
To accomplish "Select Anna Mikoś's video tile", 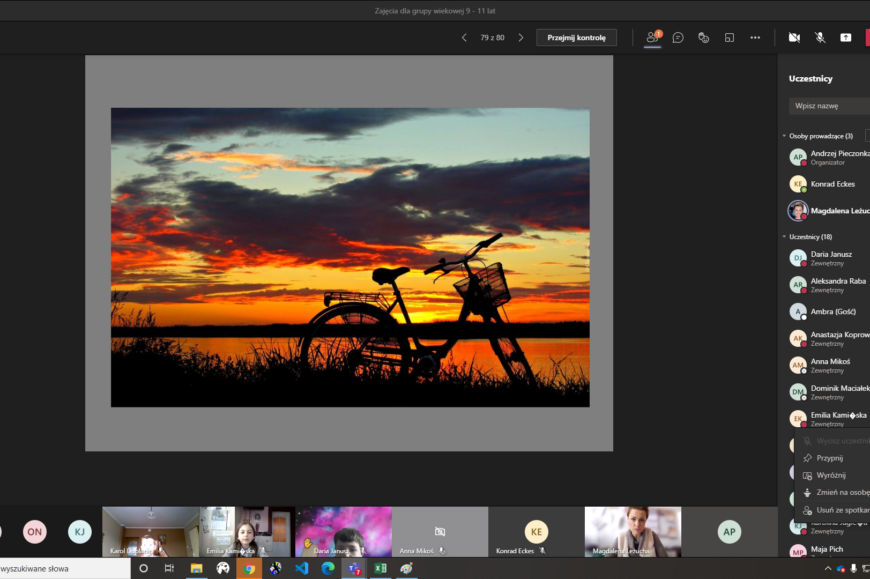I will click(440, 532).
